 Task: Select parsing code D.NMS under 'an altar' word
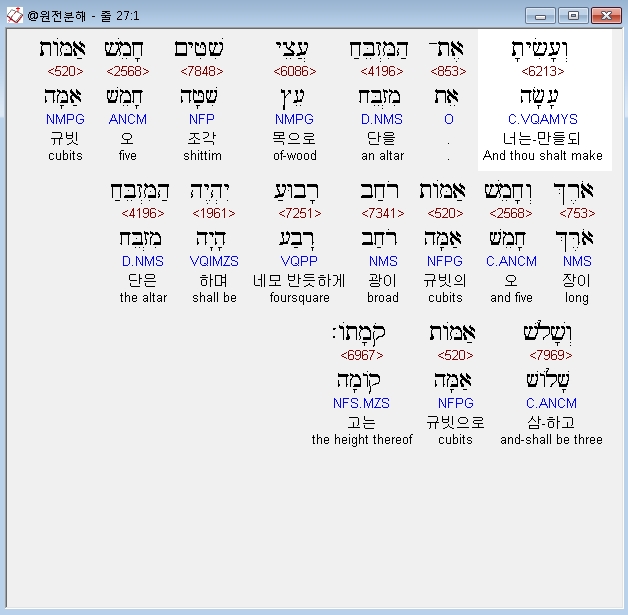[382, 119]
